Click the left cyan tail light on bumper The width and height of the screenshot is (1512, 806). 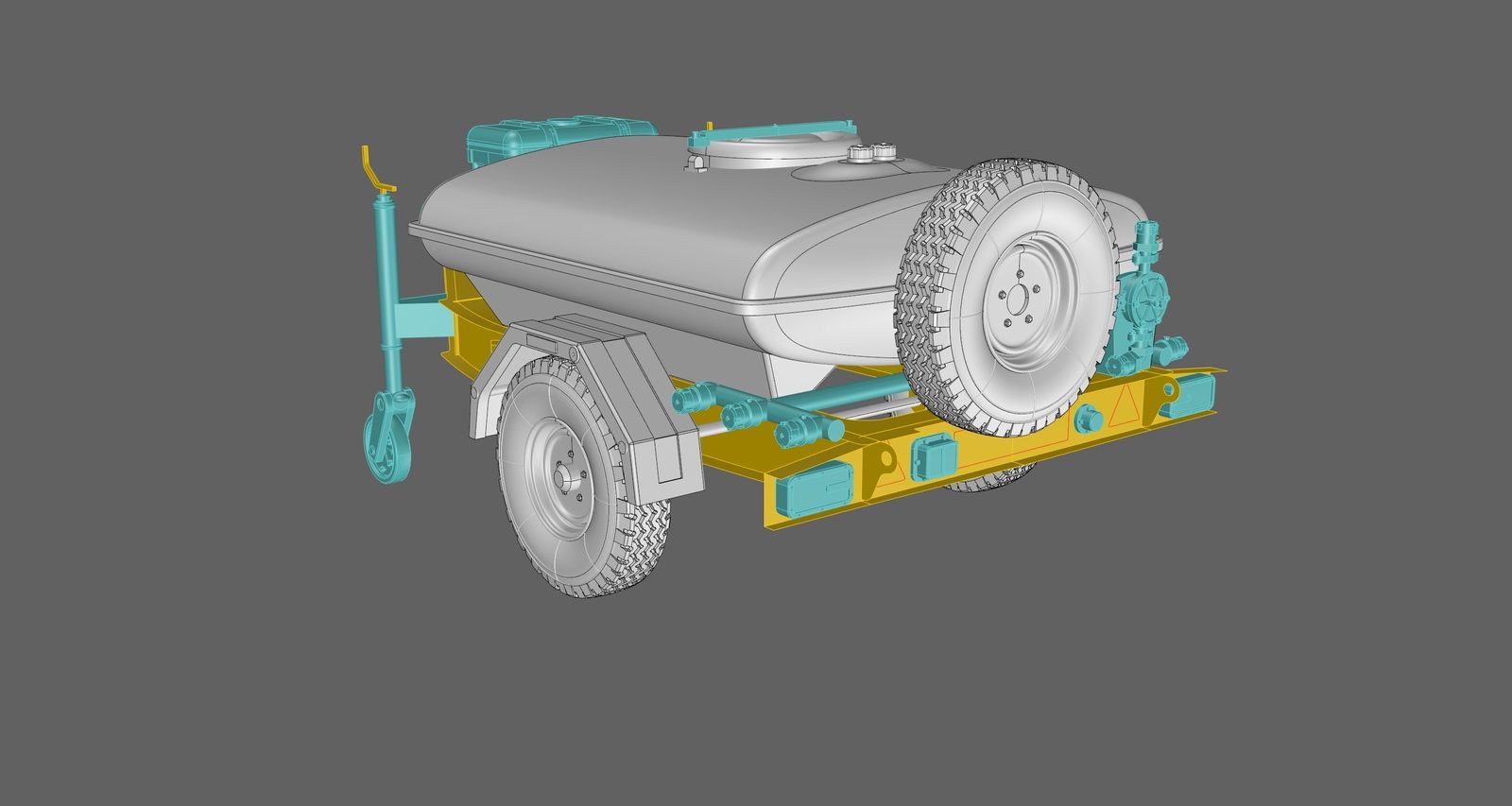point(814,490)
